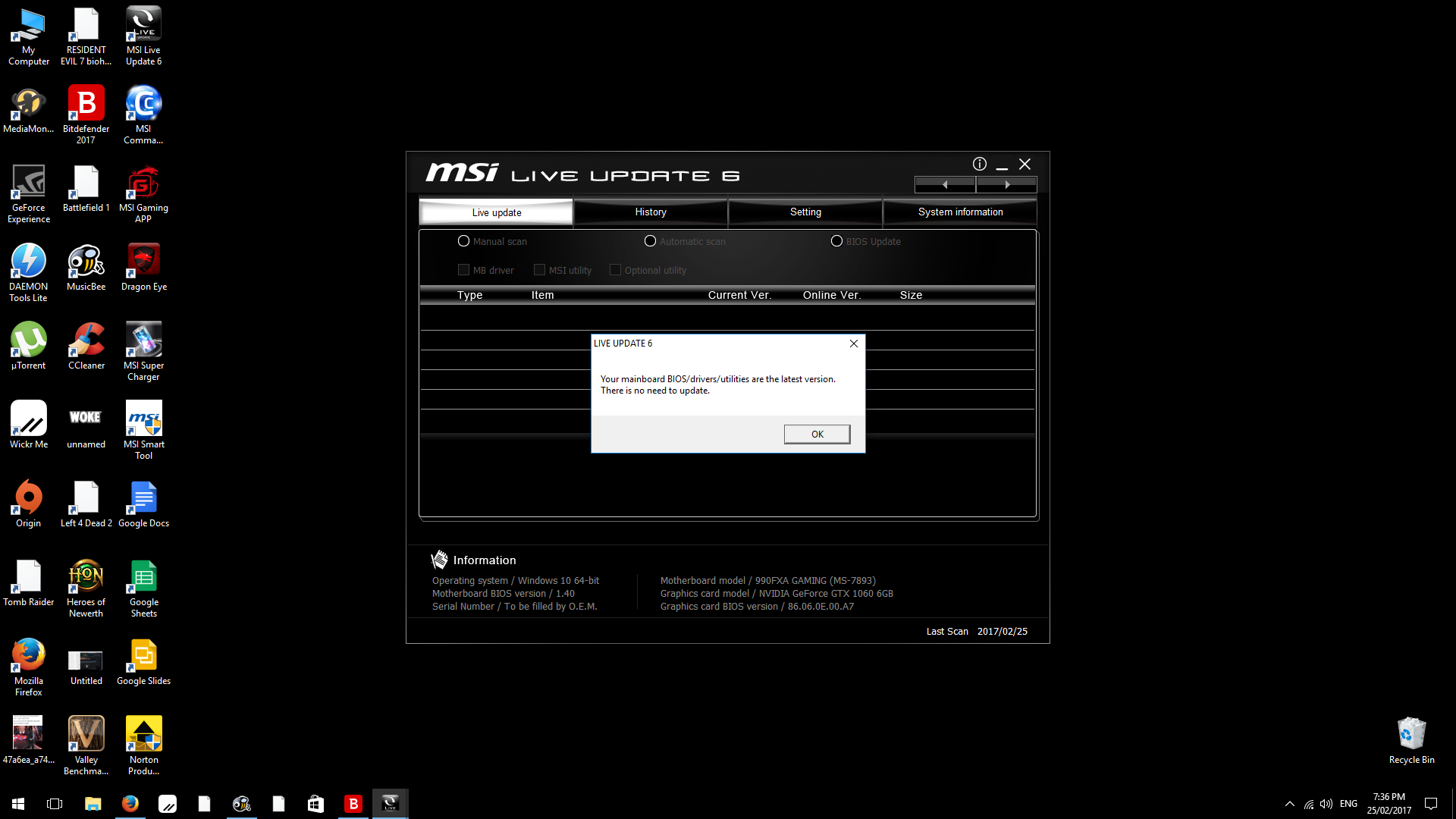Open File Explorer from the taskbar
The width and height of the screenshot is (1456, 819).
pos(93,804)
